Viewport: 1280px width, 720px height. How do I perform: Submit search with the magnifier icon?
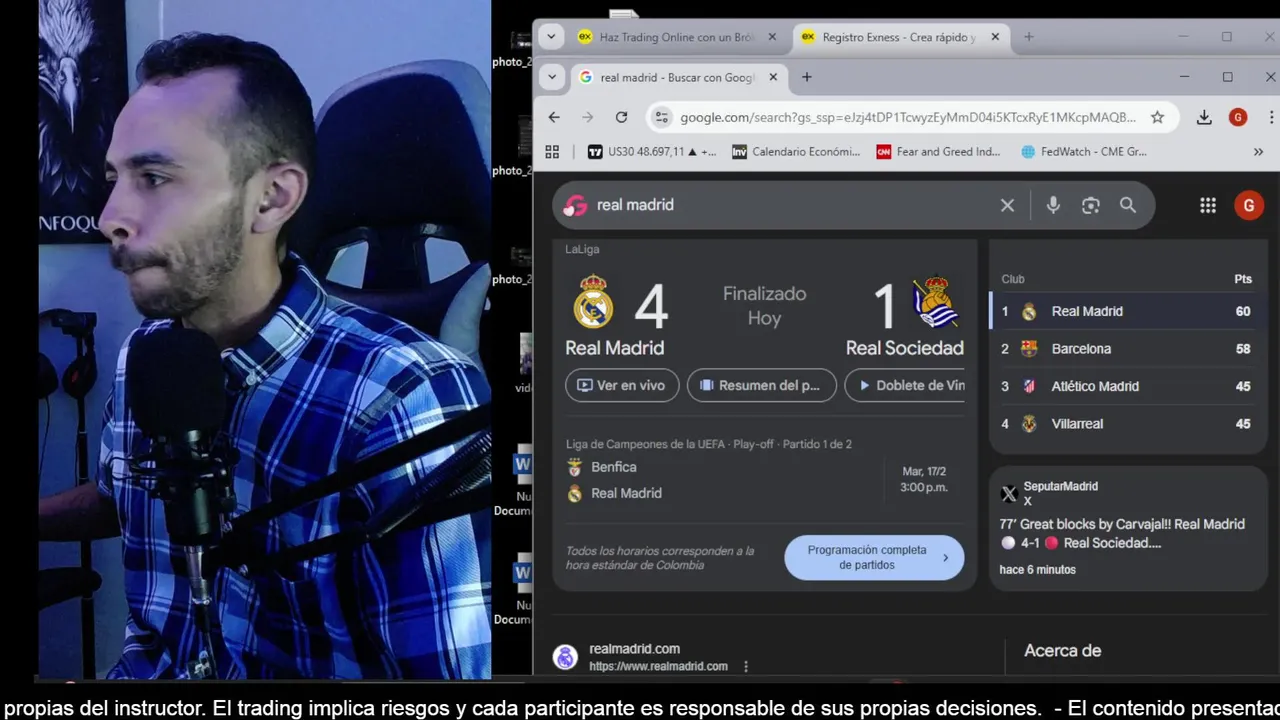(1128, 205)
